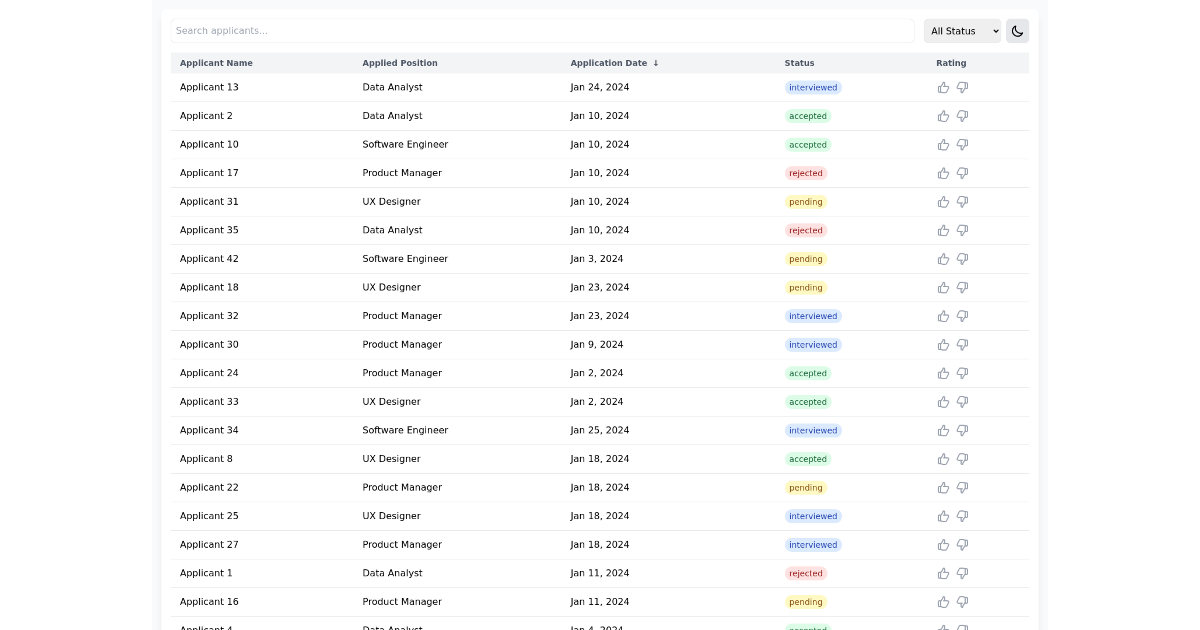
Task: Give thumbs down to Applicant 1
Action: (x=962, y=573)
